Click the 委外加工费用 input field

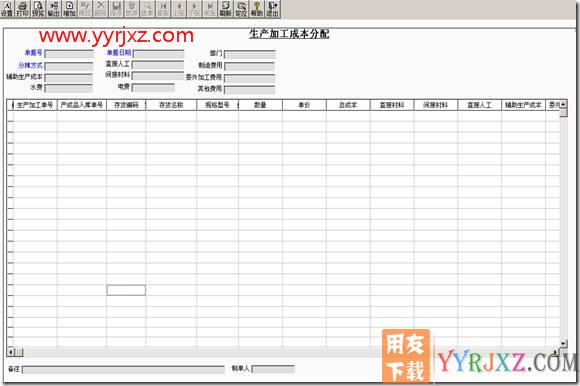pyautogui.click(x=249, y=78)
